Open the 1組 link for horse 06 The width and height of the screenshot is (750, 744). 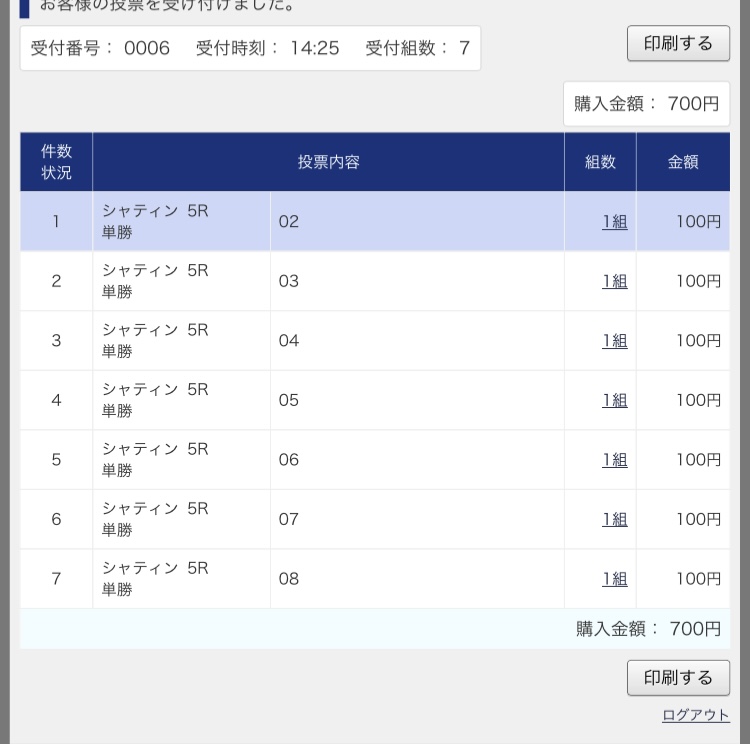[x=614, y=460]
